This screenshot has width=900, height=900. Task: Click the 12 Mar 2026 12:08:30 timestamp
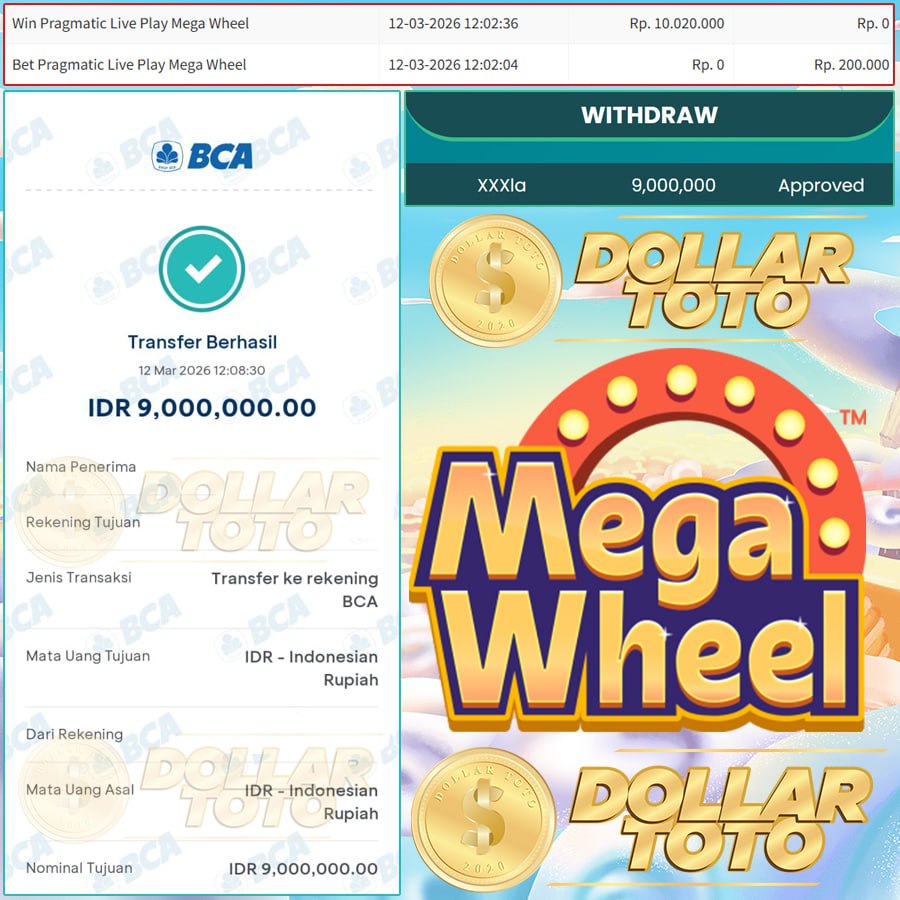[202, 370]
